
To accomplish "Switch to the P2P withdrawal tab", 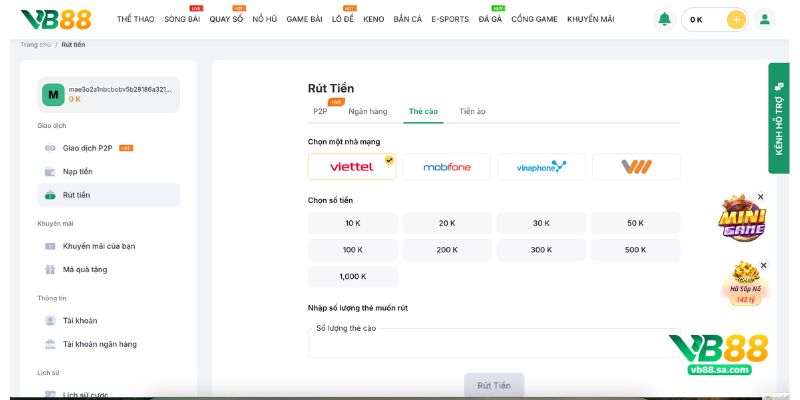I will click(x=320, y=111).
